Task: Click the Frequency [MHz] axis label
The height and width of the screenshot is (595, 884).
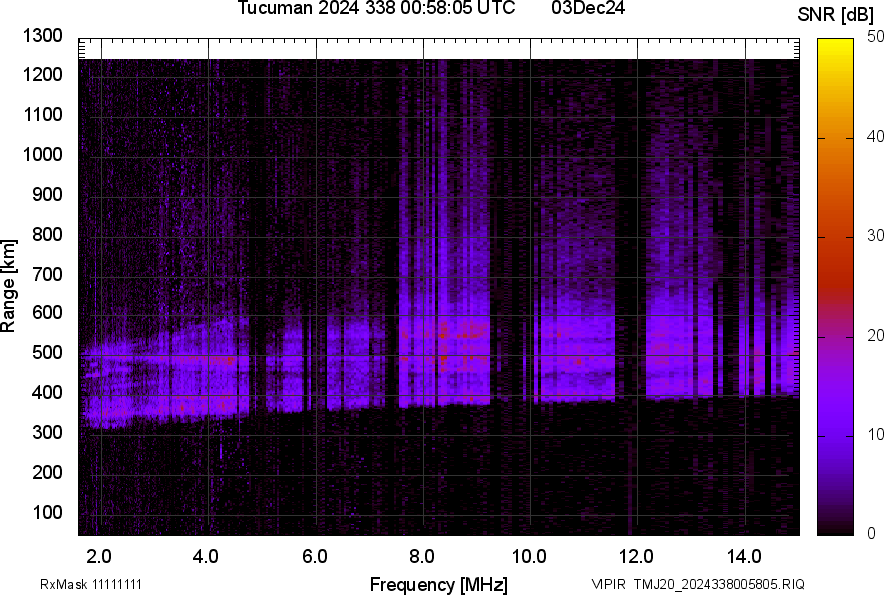Action: tap(438, 584)
